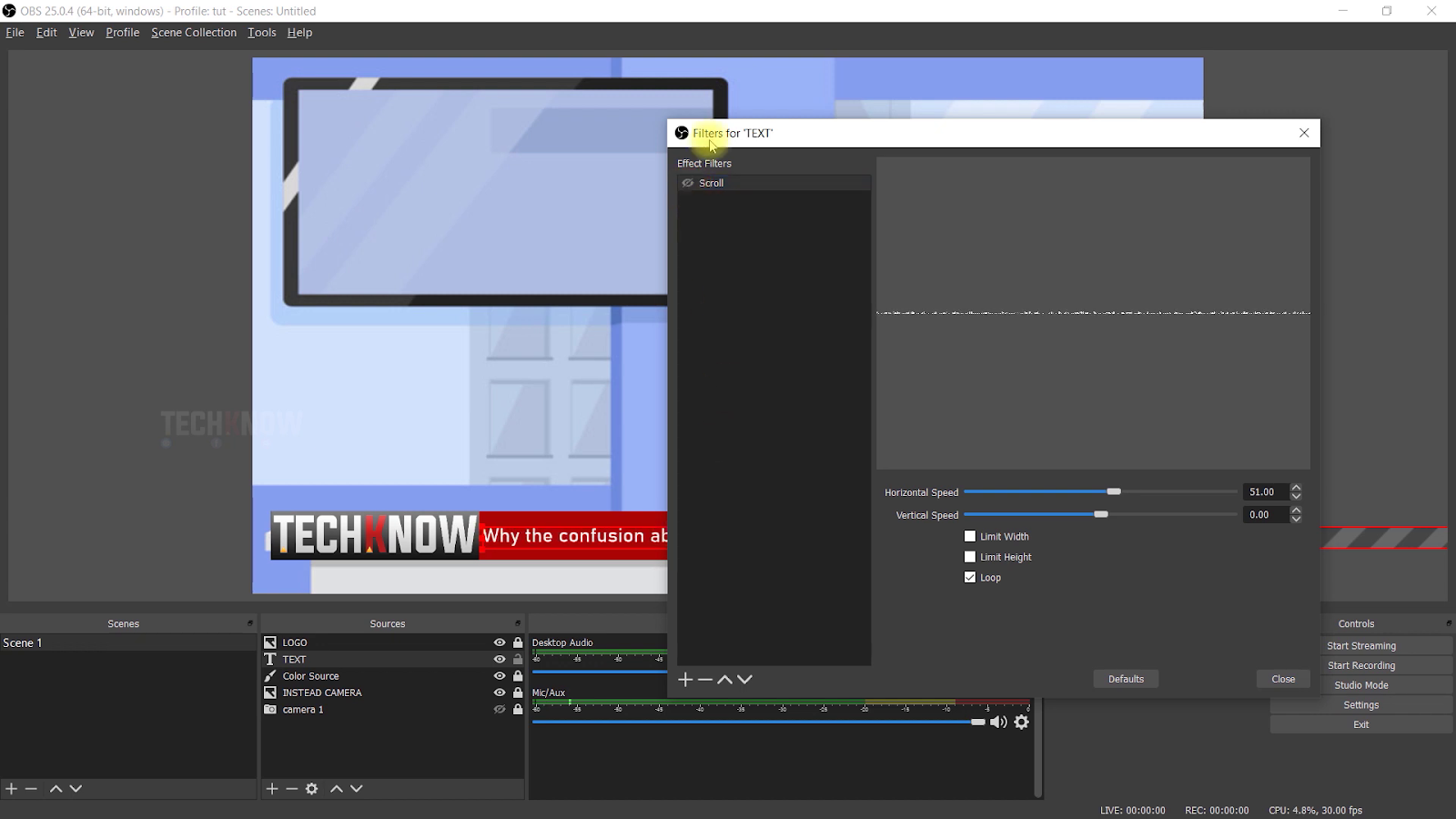Click the Close button in Filters dialog
This screenshot has height=819, width=1456.
[1283, 679]
